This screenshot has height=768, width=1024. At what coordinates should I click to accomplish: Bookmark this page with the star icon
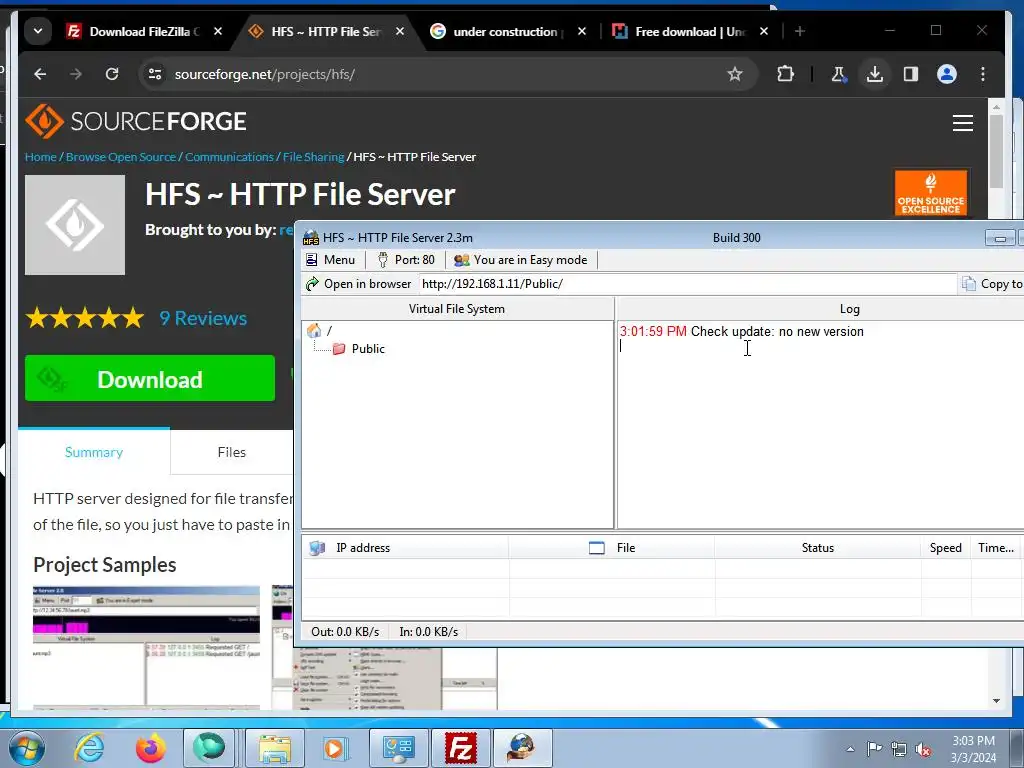pos(735,74)
